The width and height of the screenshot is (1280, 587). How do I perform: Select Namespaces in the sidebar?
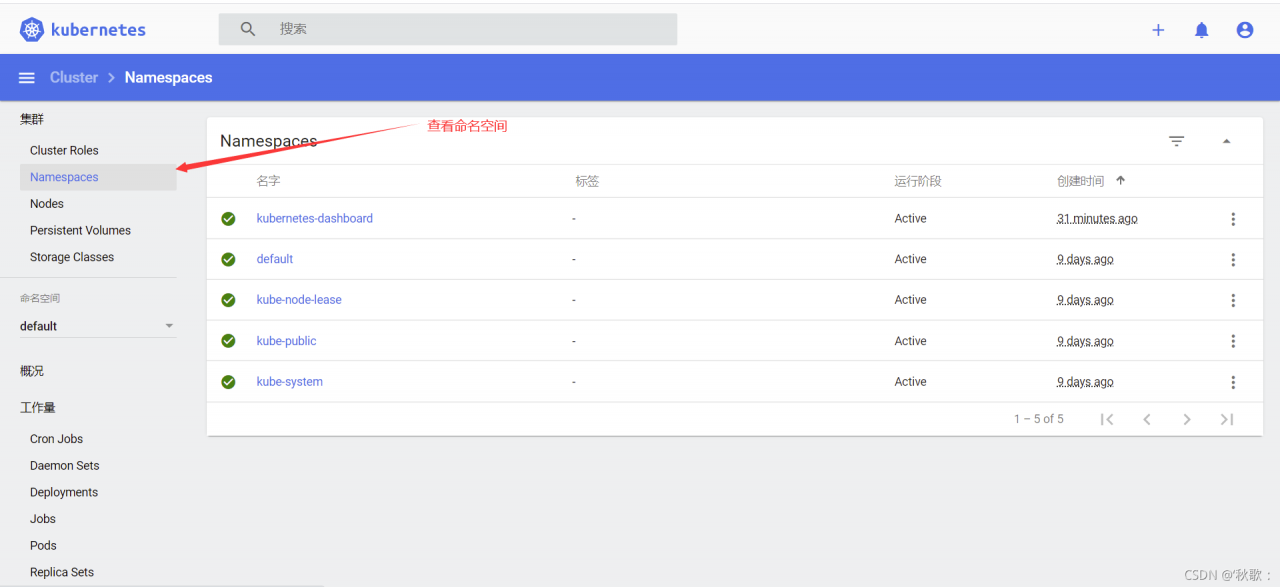pyautogui.click(x=98, y=177)
